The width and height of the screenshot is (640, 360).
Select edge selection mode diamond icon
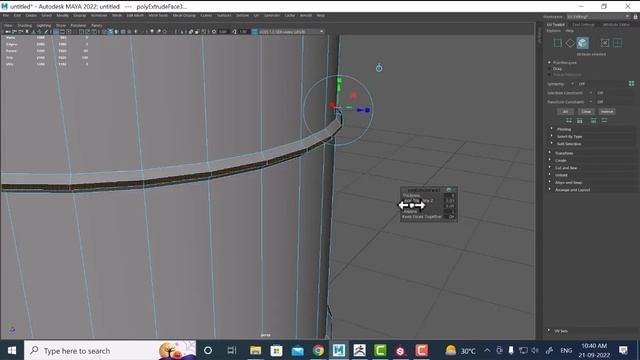[570, 43]
